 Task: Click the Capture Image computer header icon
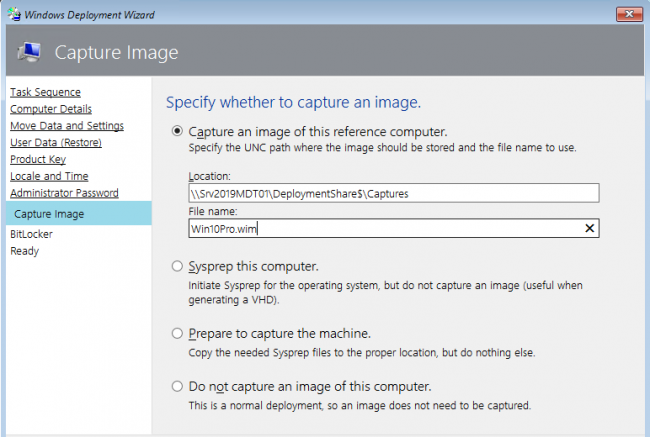click(29, 52)
